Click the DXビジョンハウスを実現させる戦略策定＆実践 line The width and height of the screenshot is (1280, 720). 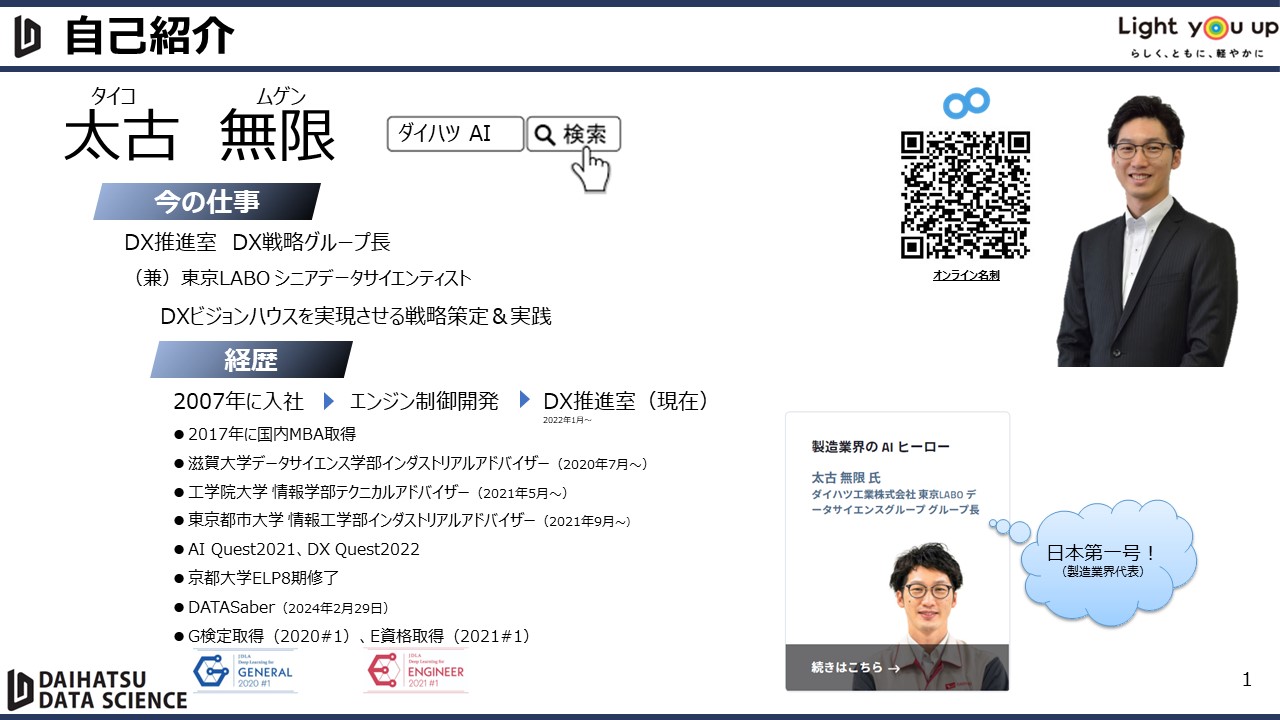coord(356,316)
